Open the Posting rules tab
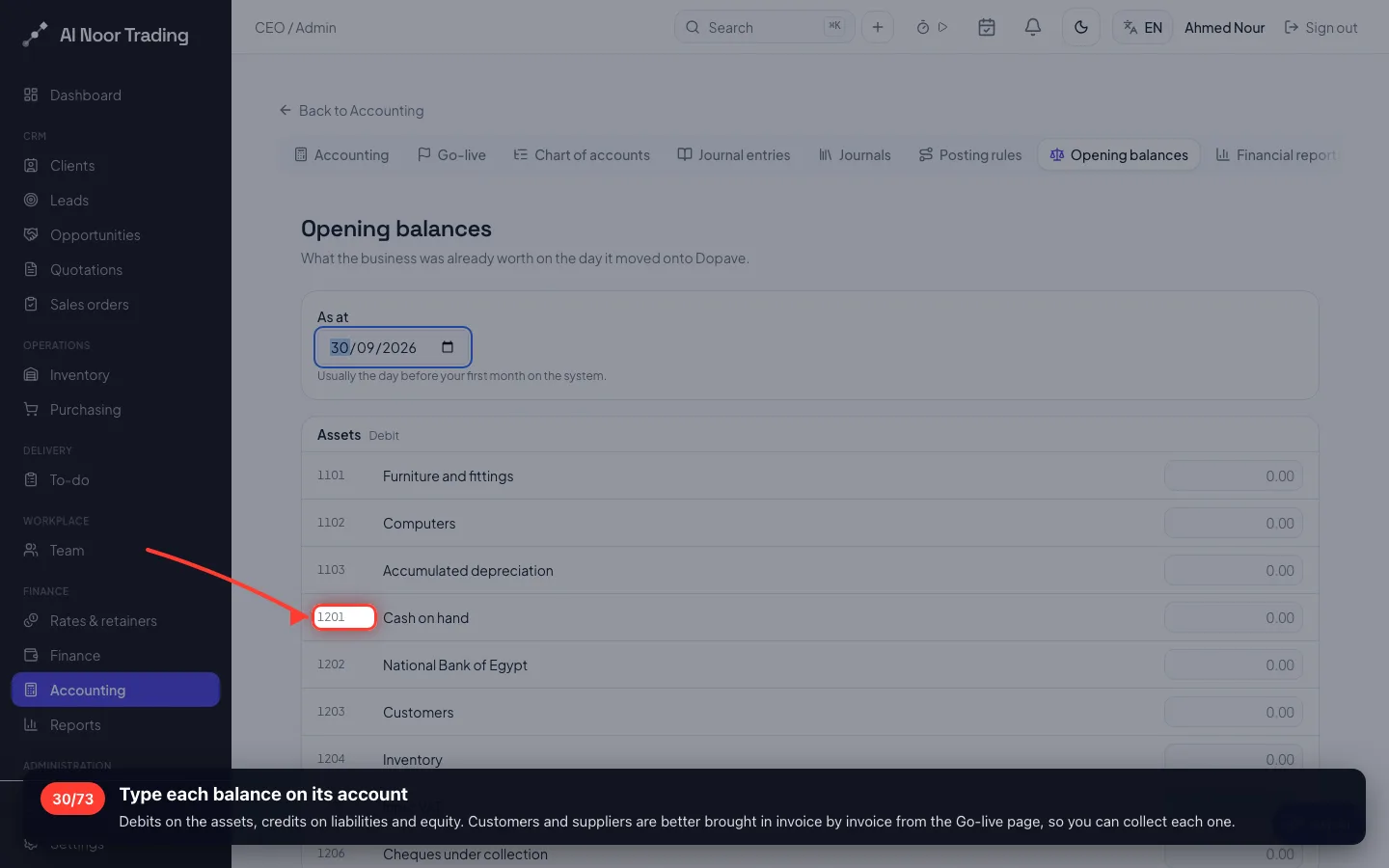Screen dimensions: 1389x868 [x=970, y=154]
